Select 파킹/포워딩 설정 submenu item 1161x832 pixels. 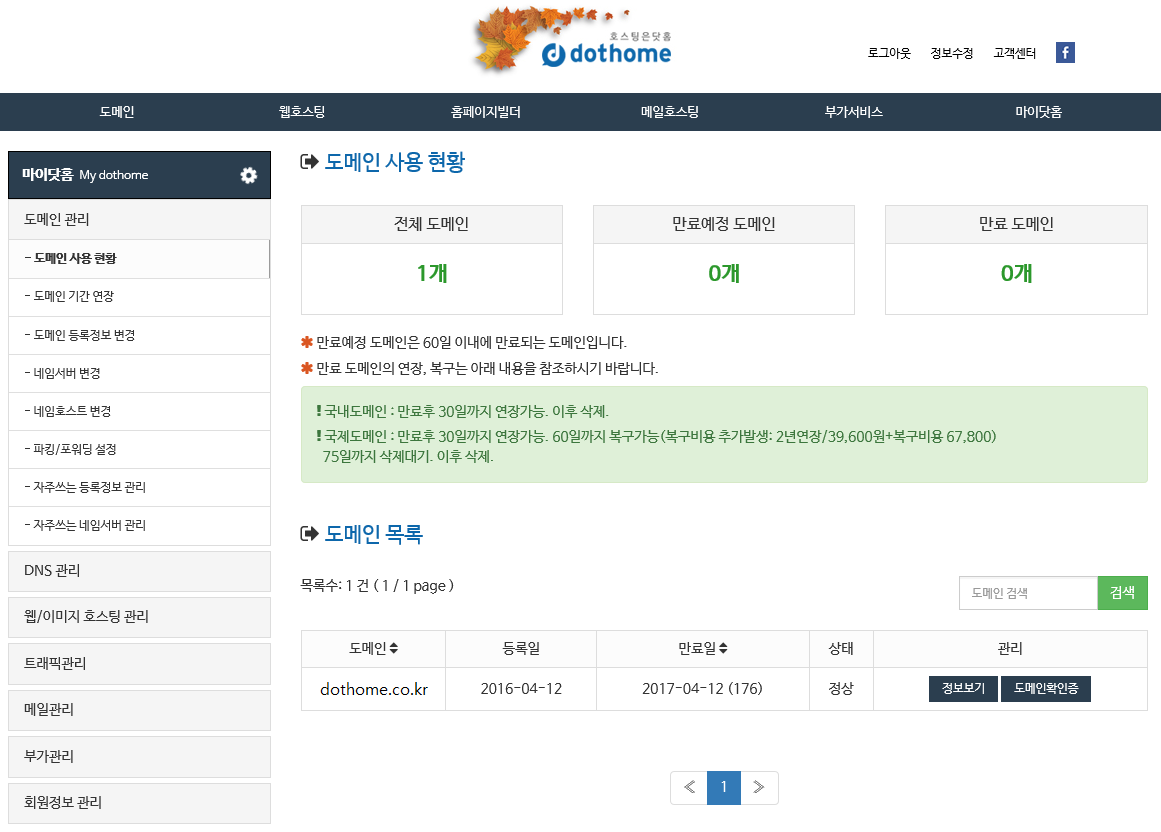pyautogui.click(x=139, y=449)
